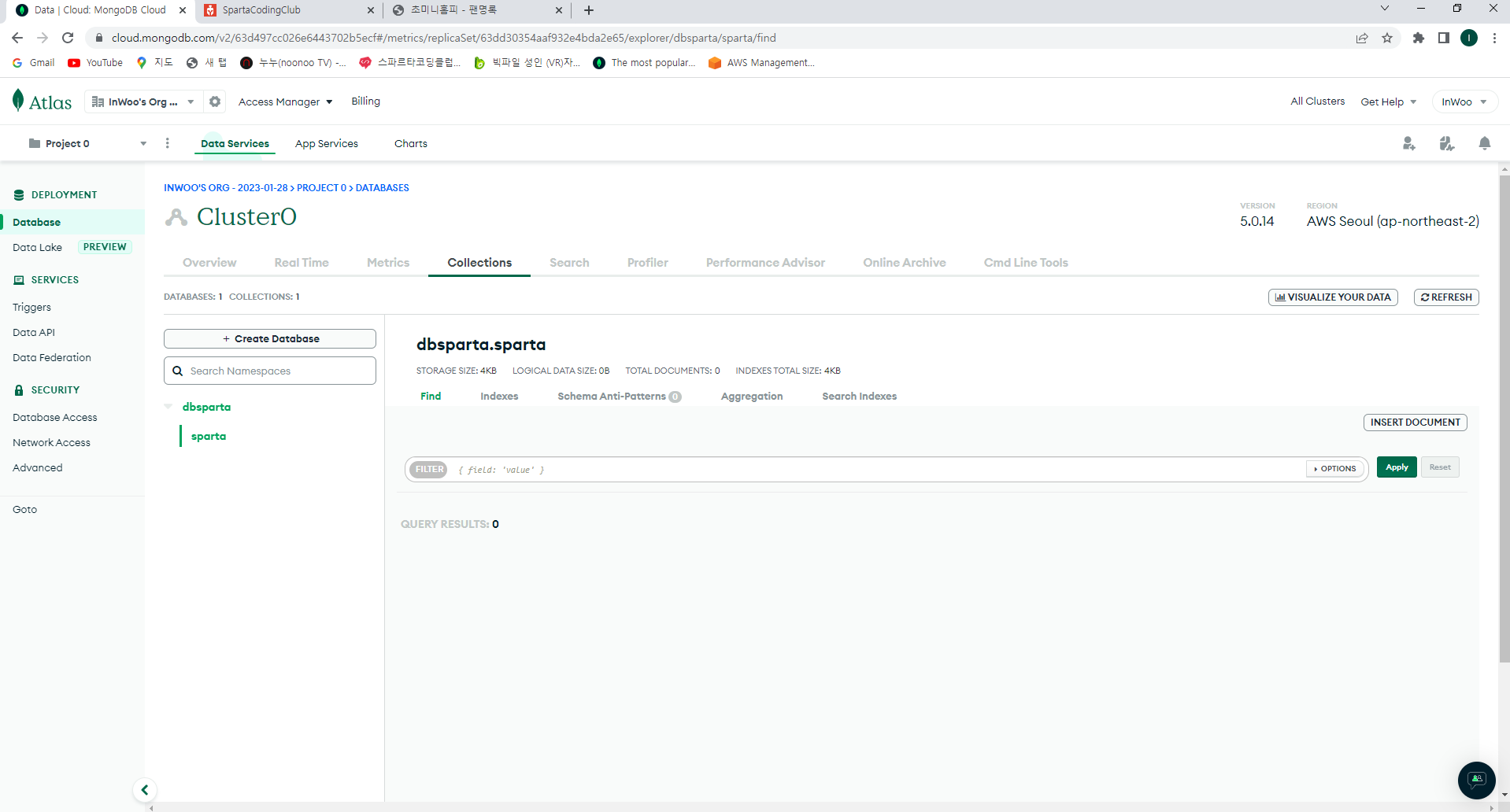Bookmark this page with star icon
This screenshot has width=1510, height=812.
pyautogui.click(x=1387, y=38)
